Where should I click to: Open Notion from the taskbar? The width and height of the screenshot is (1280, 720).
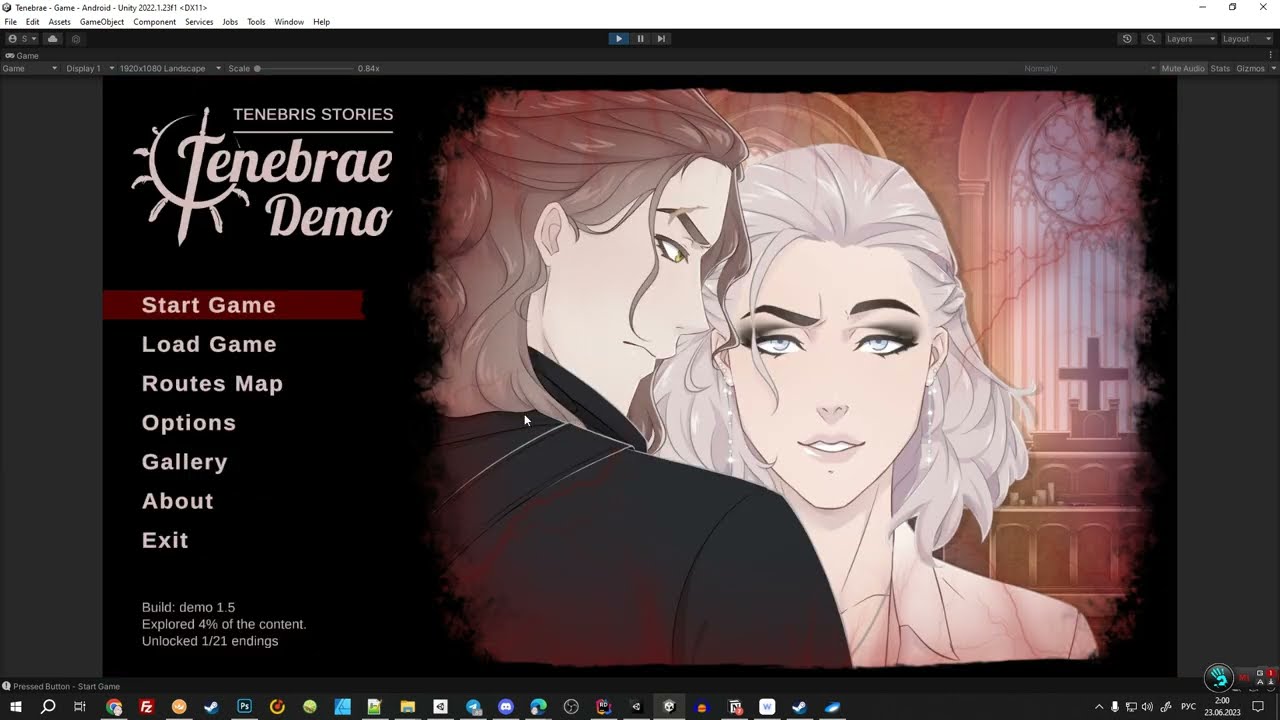735,707
